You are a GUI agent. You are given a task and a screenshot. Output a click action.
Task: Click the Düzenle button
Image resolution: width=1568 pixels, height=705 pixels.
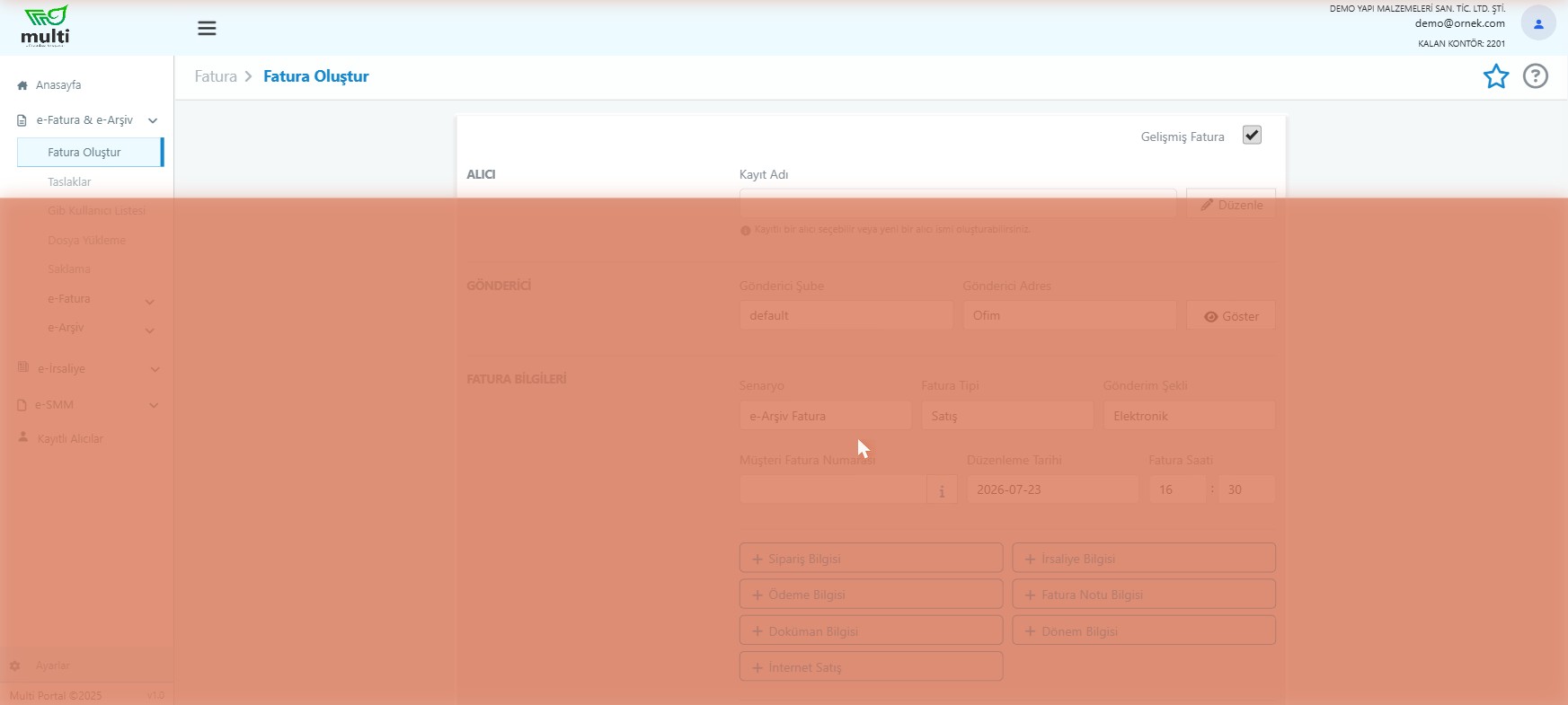pos(1230,205)
